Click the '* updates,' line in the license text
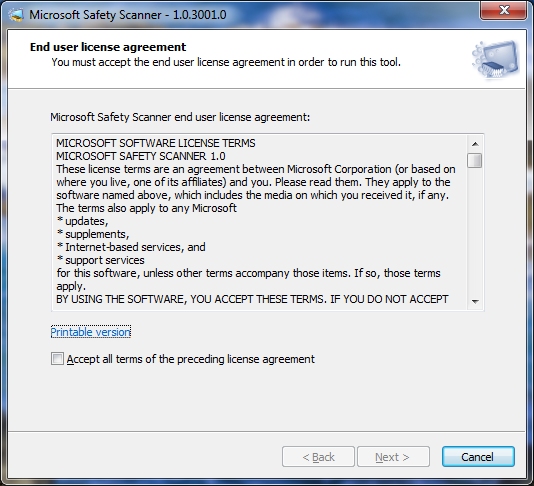Viewport: 534px width, 486px height. [x=82, y=221]
